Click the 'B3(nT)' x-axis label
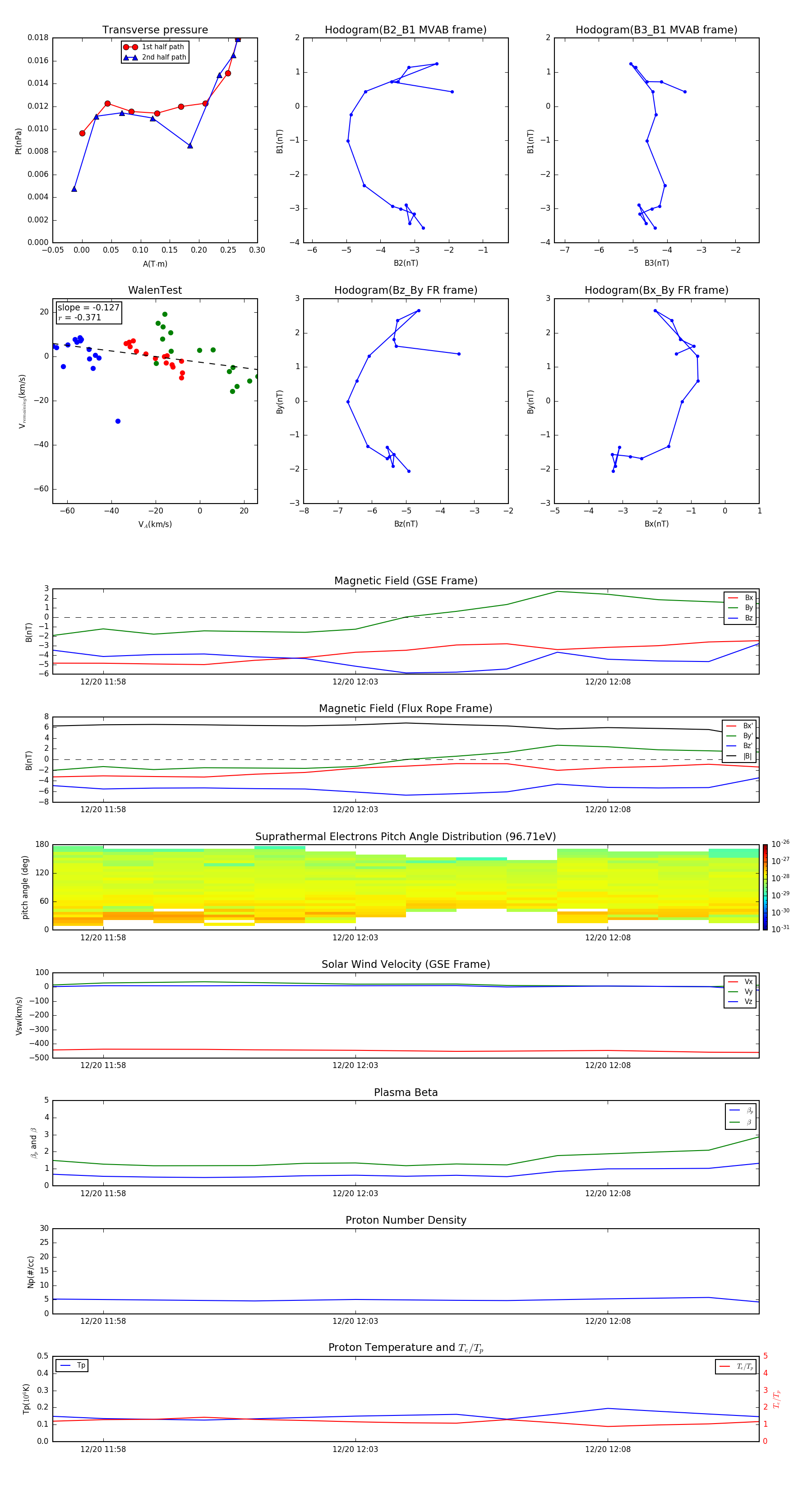 pos(656,263)
